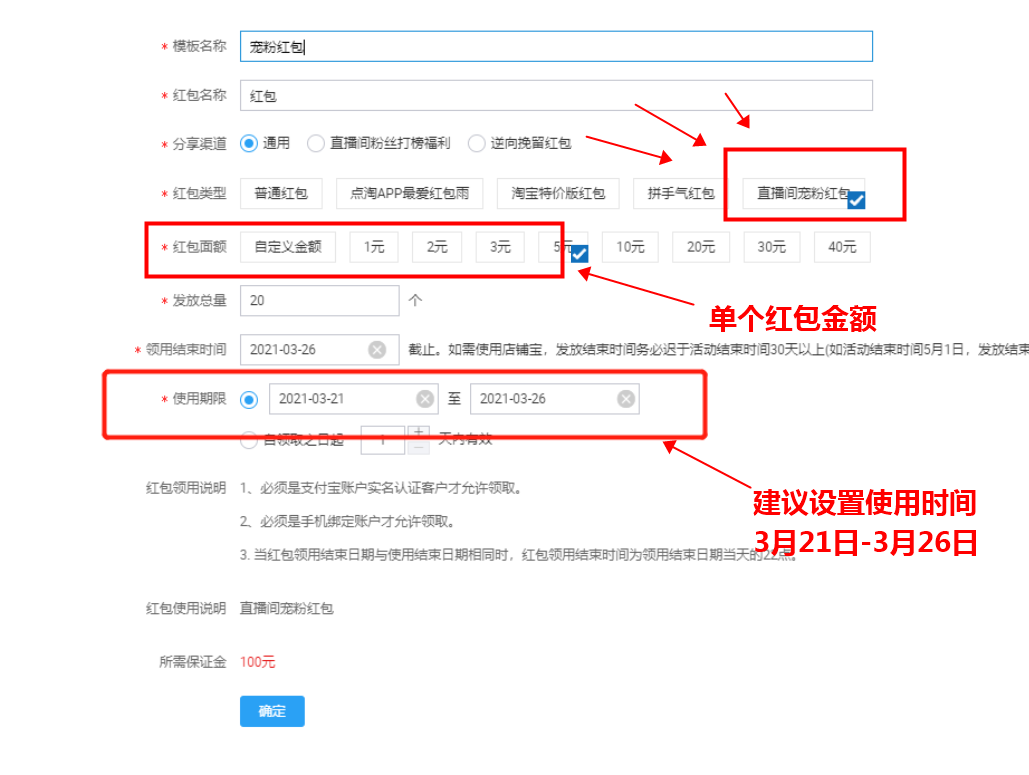Viewport: 1029px width, 775px height.
Task: Choose 直播间宠粉红包 type
Action: pos(802,193)
